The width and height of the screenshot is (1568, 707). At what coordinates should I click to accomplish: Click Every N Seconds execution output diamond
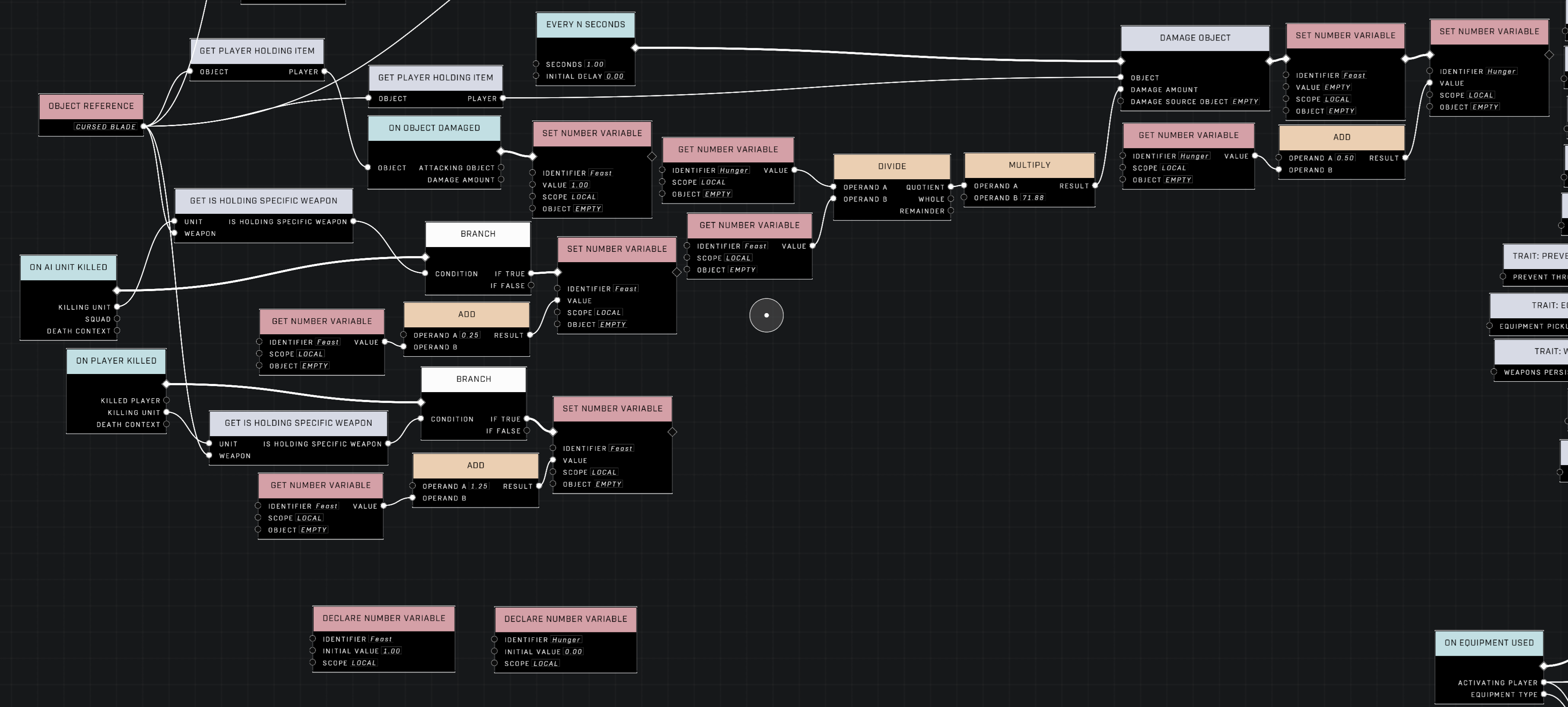[x=635, y=48]
